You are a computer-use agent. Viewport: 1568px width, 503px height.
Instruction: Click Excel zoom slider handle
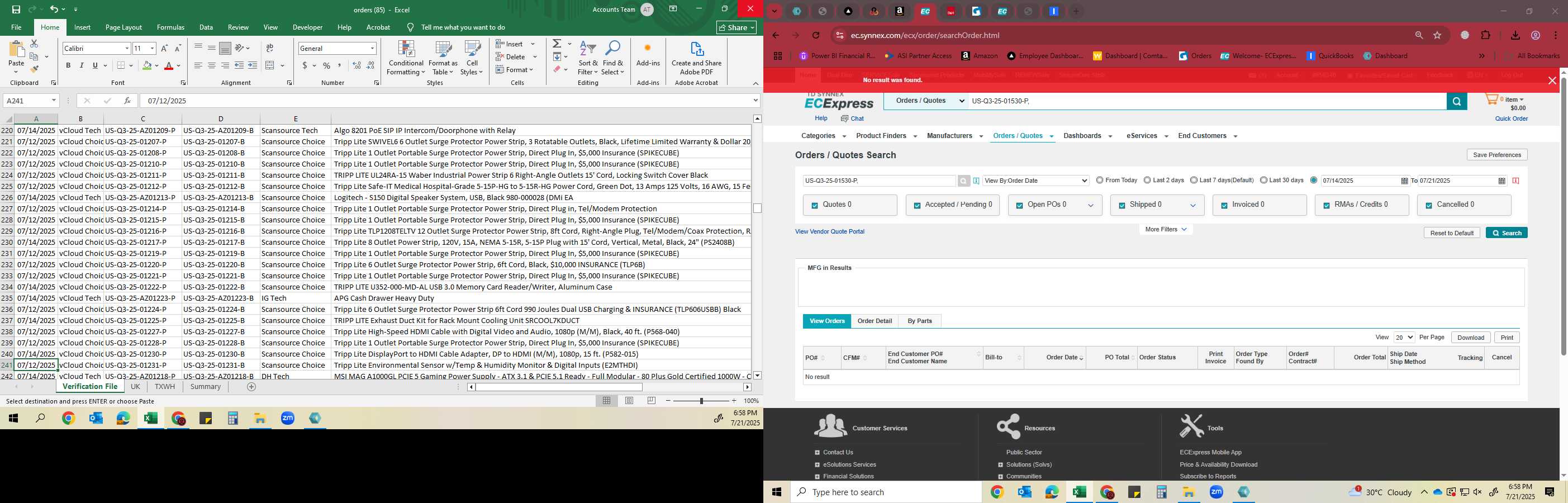coord(701,401)
